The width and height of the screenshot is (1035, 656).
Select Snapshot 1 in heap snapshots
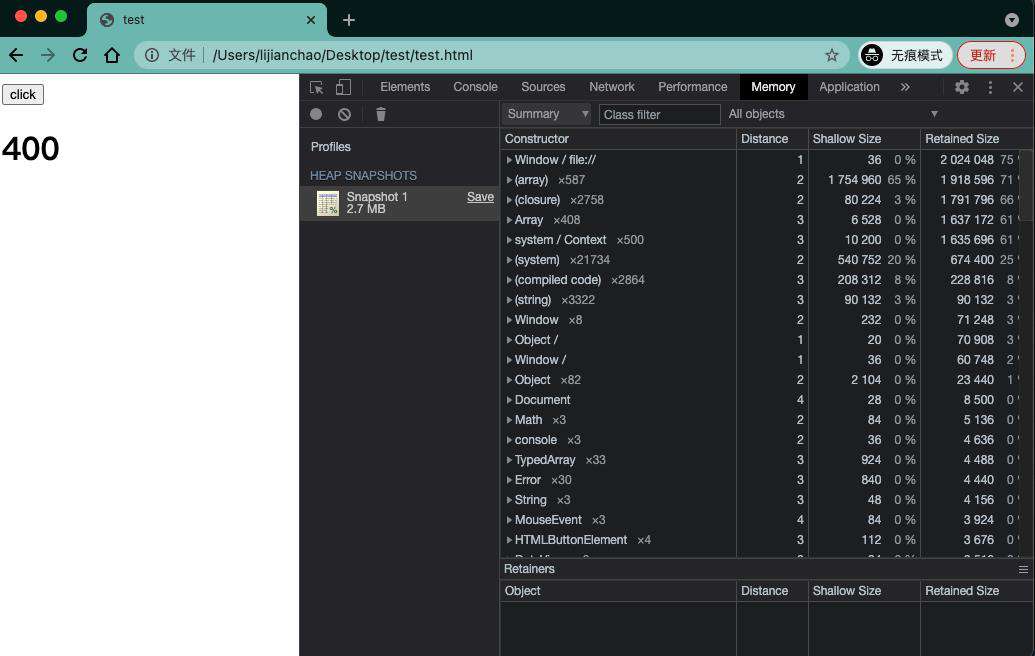point(399,203)
